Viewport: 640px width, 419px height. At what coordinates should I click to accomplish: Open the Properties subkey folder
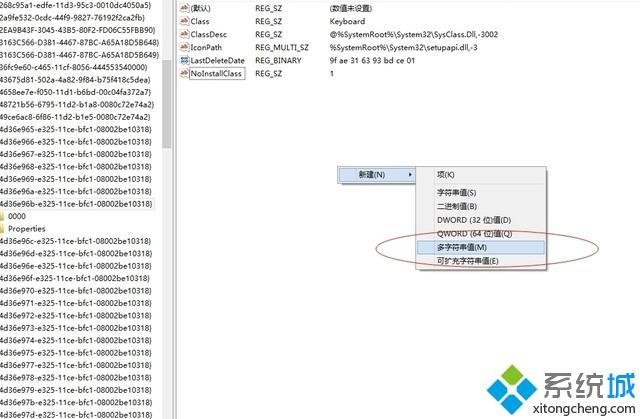point(27,228)
